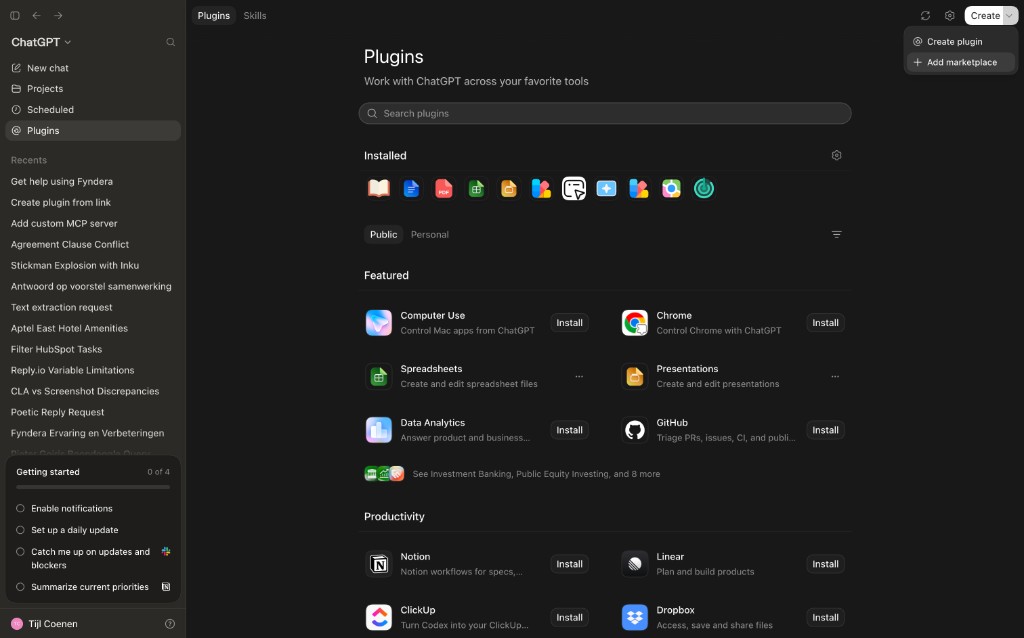Switch to the Skills tab
The width and height of the screenshot is (1024, 638).
pyautogui.click(x=255, y=16)
